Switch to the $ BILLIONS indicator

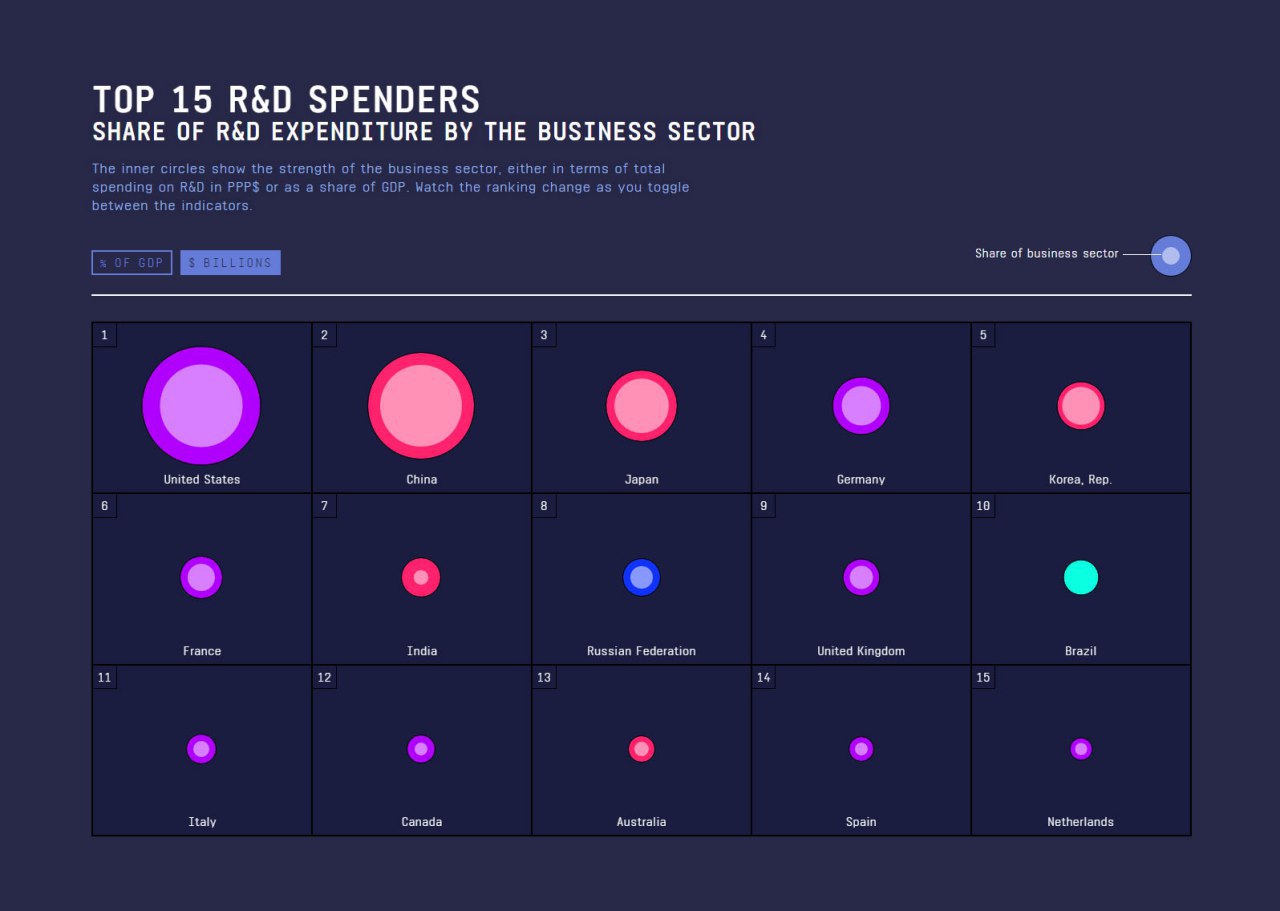point(230,263)
